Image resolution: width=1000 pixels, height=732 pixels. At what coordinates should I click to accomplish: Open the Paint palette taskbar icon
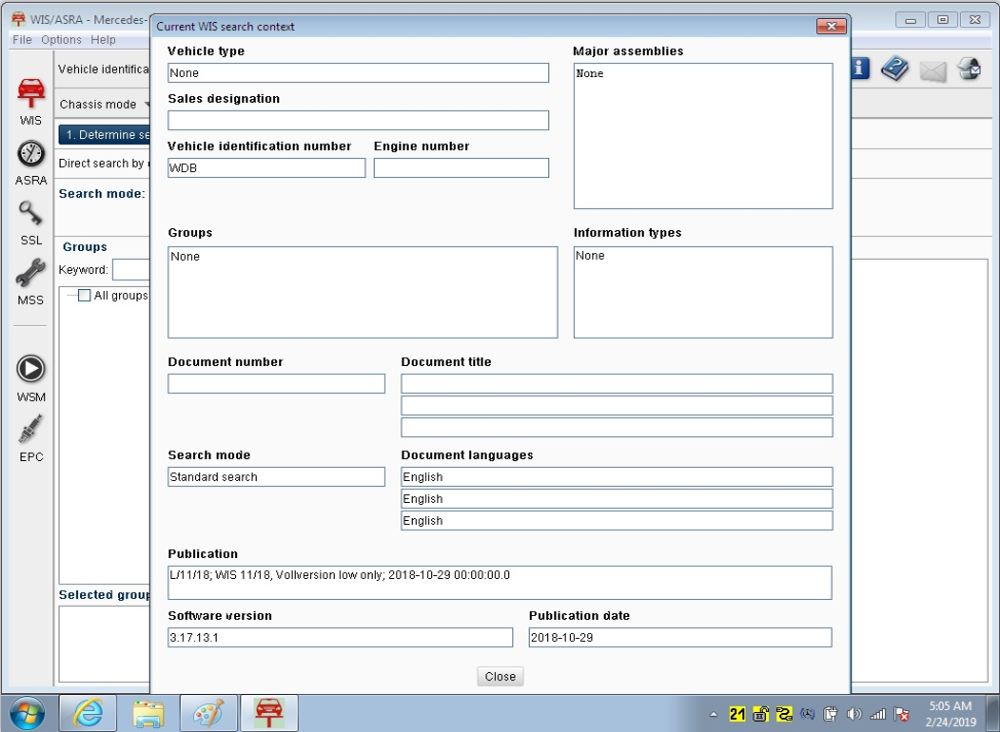coord(209,713)
